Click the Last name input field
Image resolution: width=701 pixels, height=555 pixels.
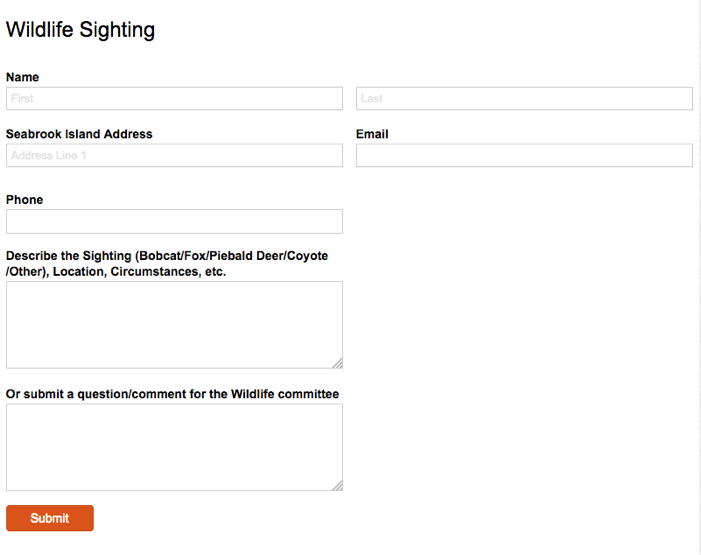[524, 98]
